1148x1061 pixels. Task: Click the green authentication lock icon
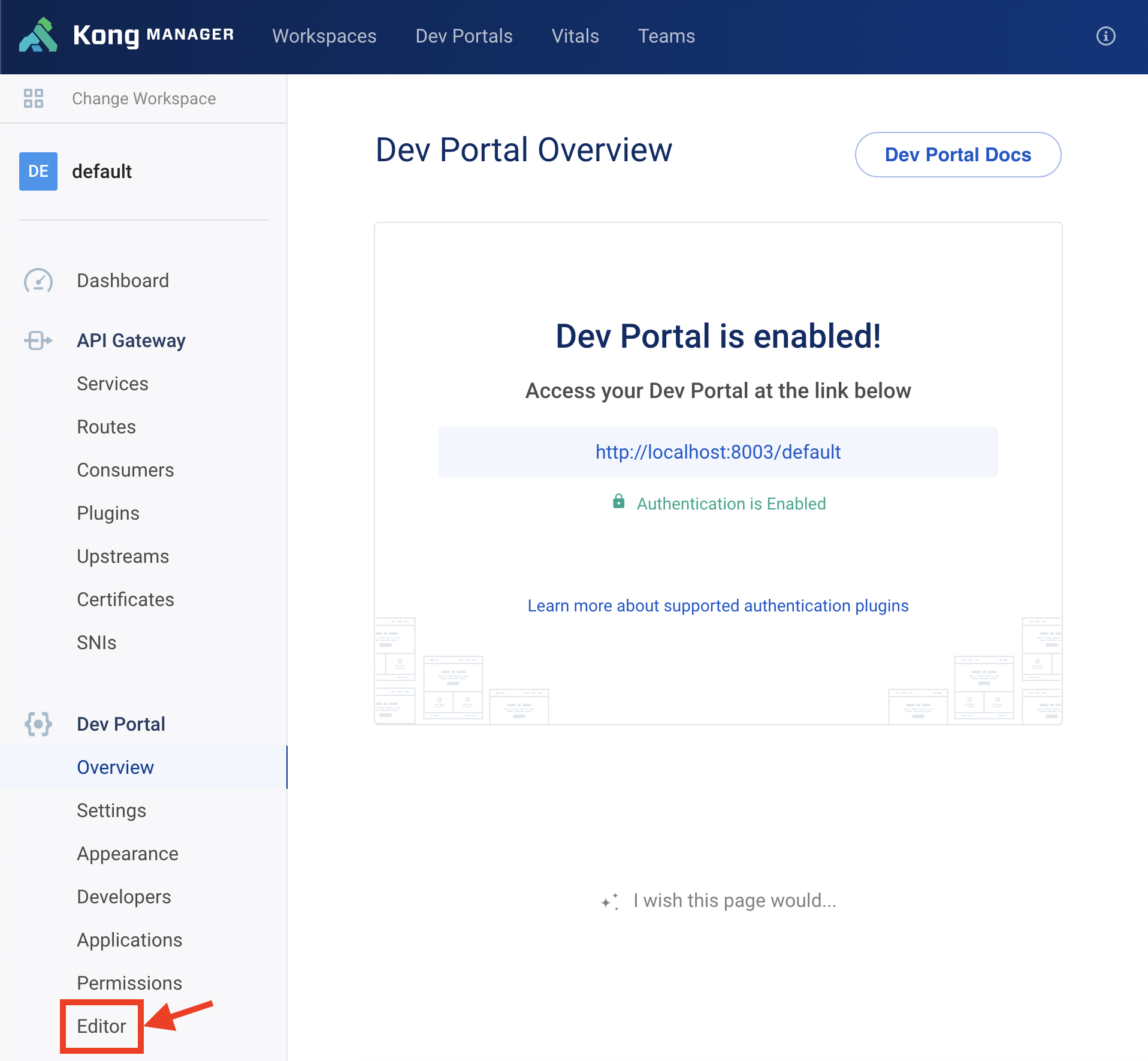[x=618, y=502]
